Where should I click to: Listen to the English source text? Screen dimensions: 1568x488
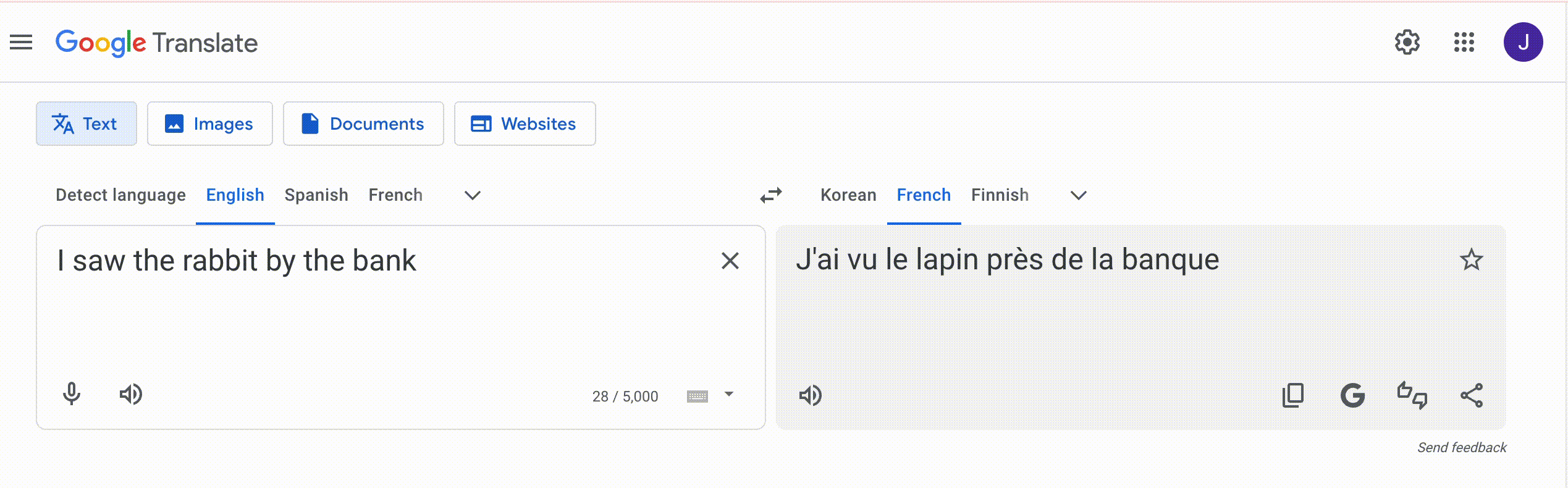point(131,395)
